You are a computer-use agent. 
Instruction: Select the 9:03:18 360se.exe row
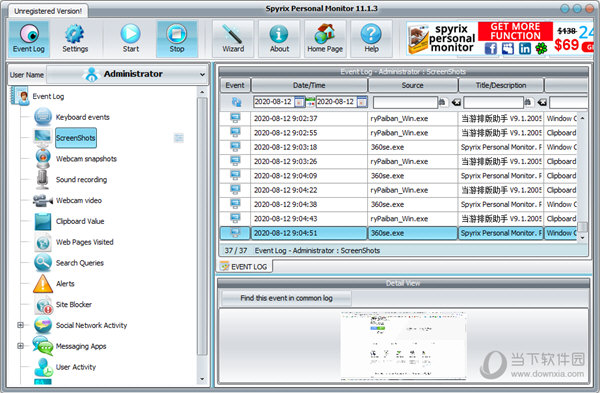coord(398,147)
